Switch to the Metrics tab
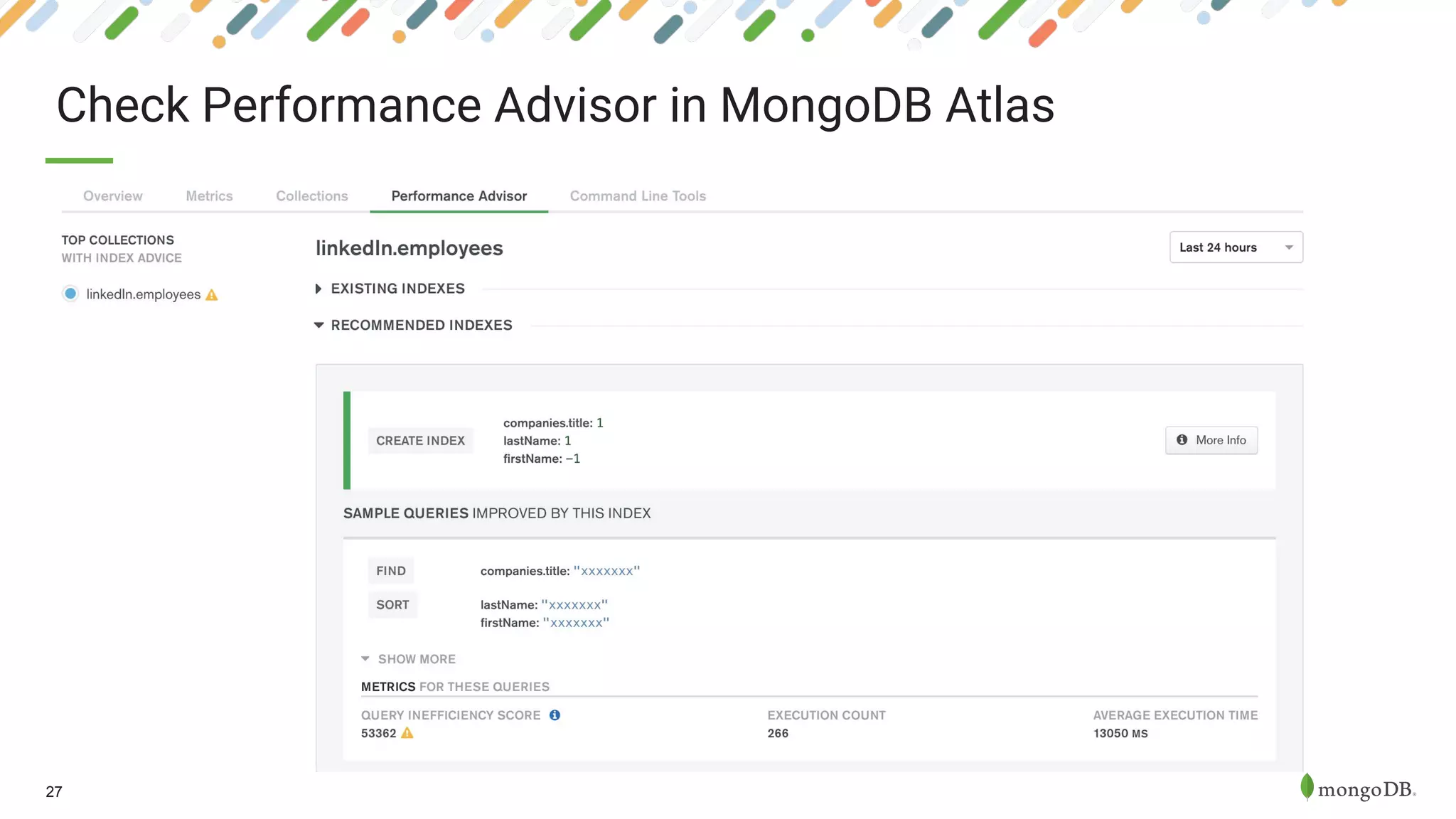Viewport: 1456px width, 819px height. pyautogui.click(x=209, y=196)
